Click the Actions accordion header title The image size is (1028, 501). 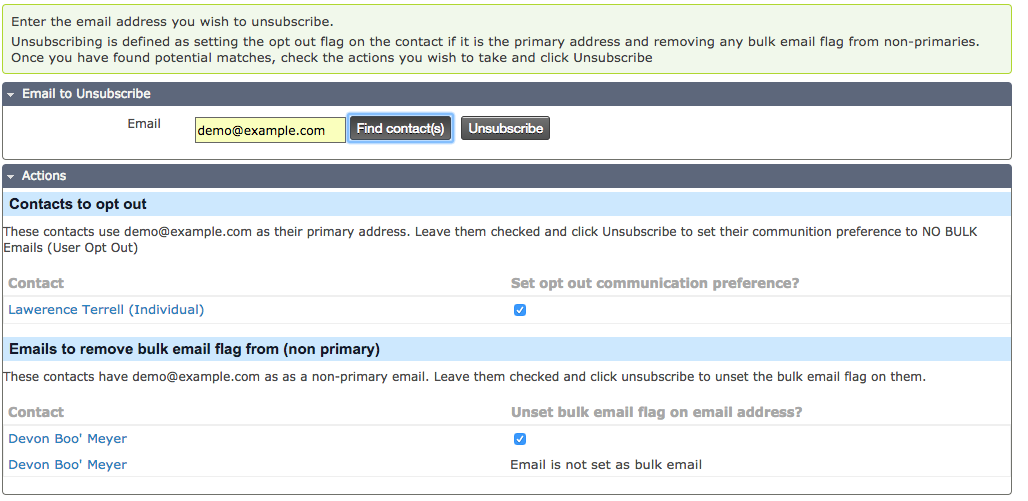click(44, 176)
